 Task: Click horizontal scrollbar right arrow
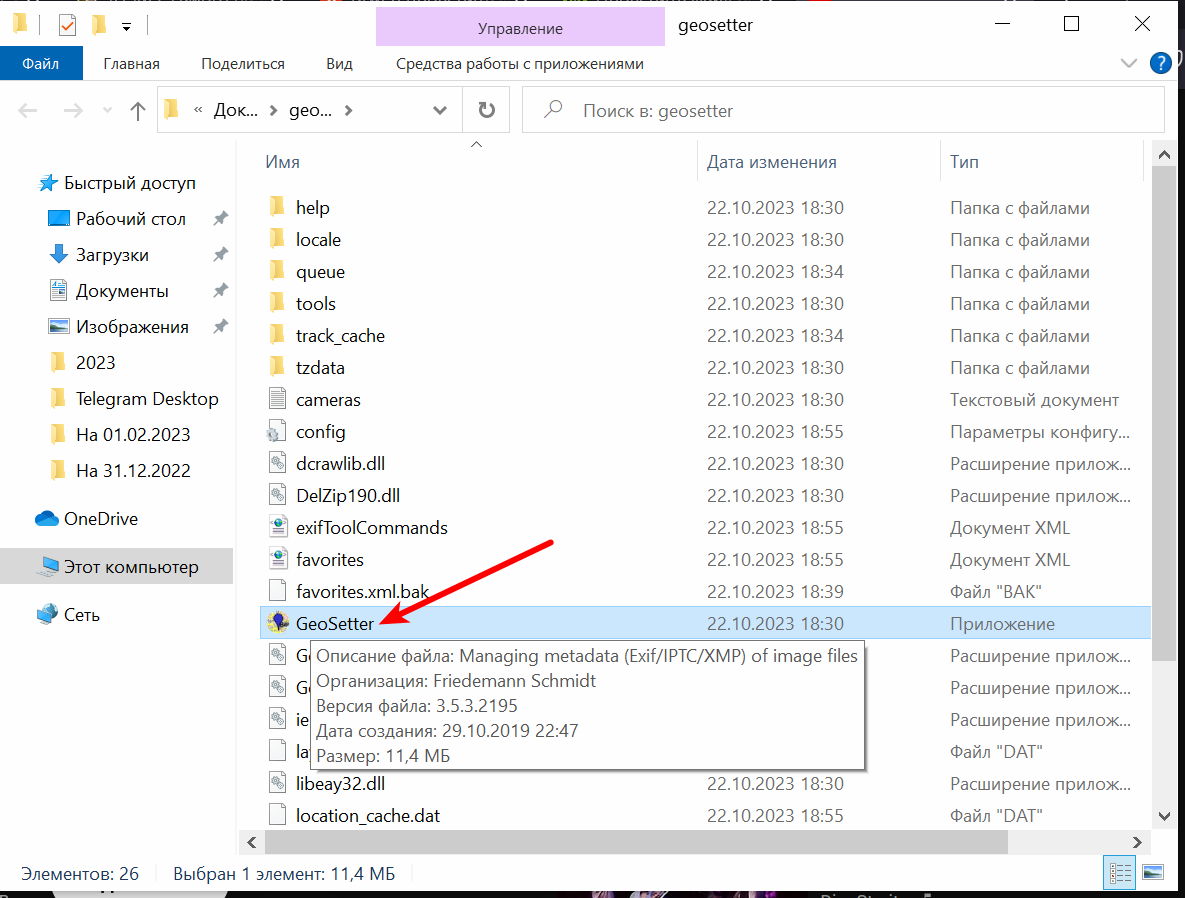[1137, 841]
